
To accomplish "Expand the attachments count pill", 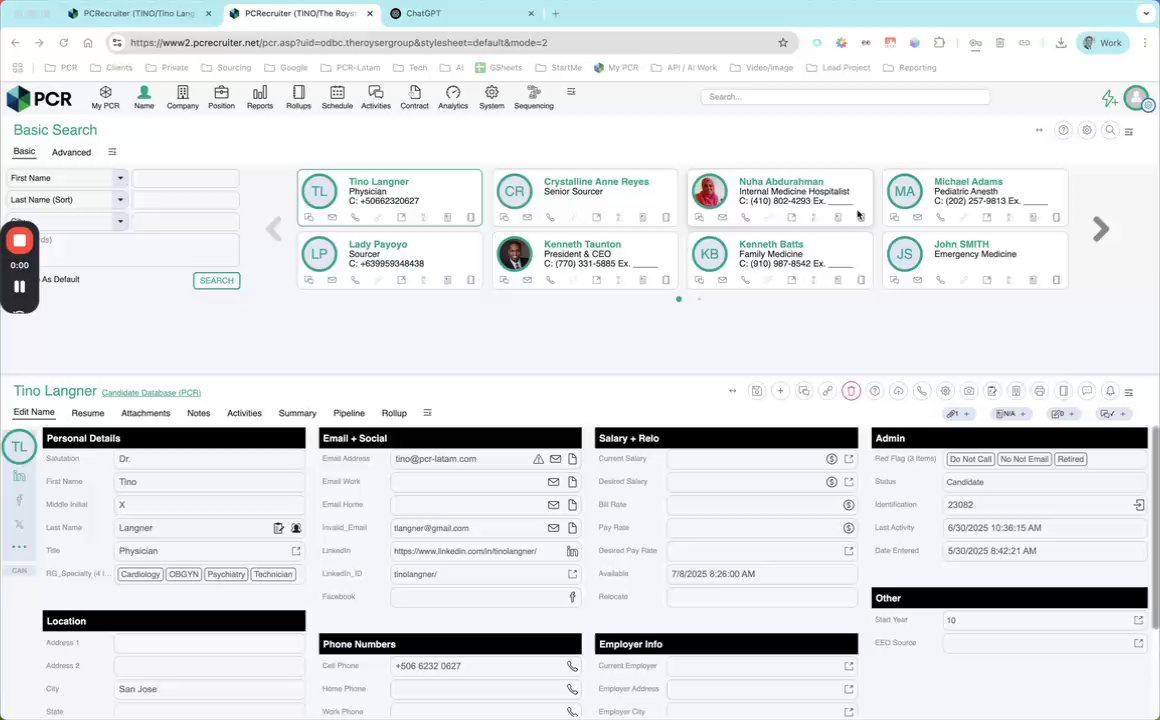I will [x=959, y=414].
